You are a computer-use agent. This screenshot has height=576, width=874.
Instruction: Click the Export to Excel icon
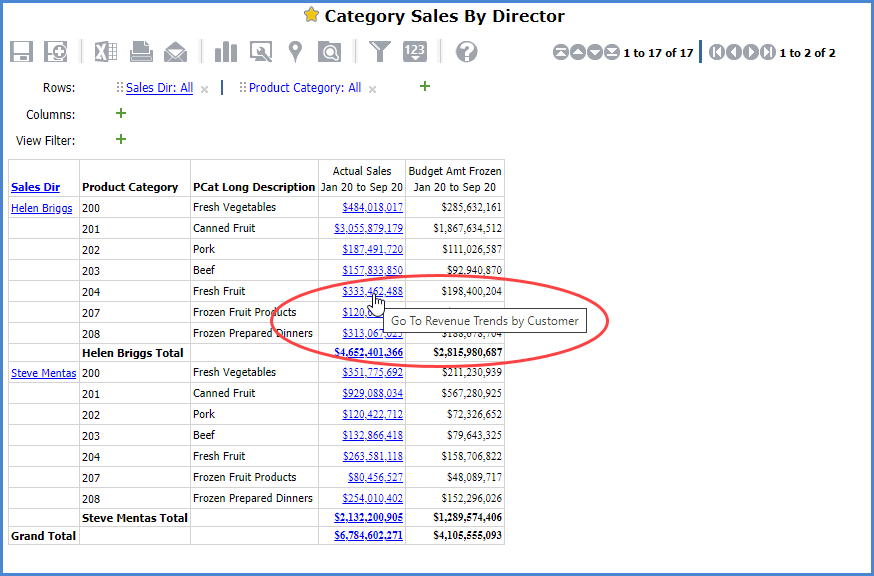(x=106, y=52)
